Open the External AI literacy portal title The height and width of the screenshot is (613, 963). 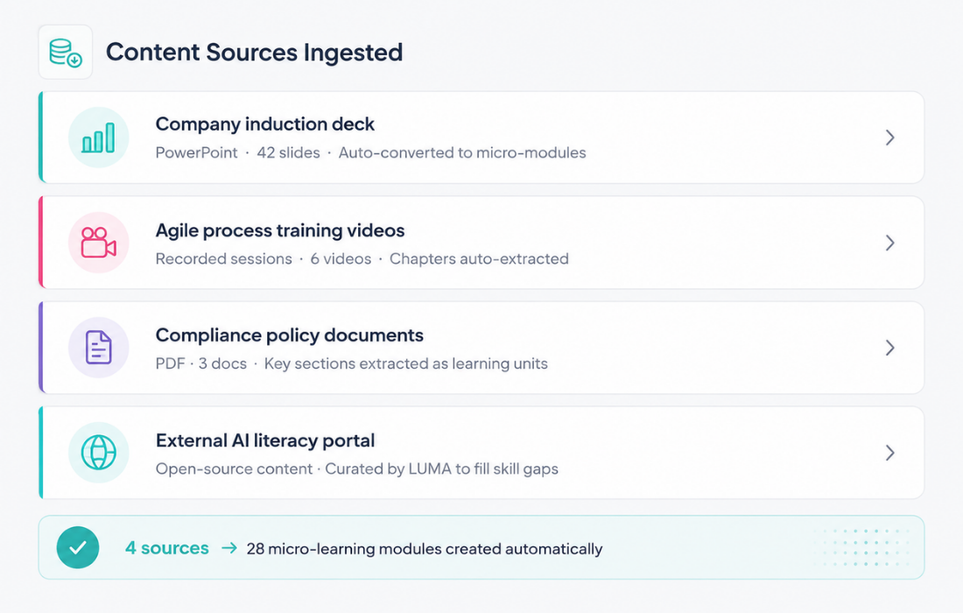pyautogui.click(x=265, y=440)
